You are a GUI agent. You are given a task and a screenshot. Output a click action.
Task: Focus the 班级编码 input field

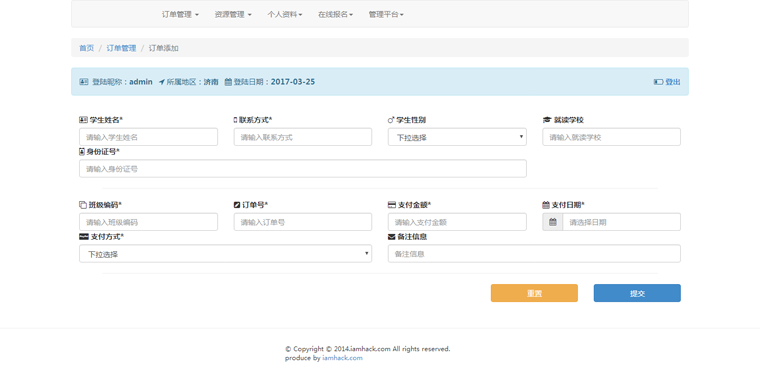point(148,222)
